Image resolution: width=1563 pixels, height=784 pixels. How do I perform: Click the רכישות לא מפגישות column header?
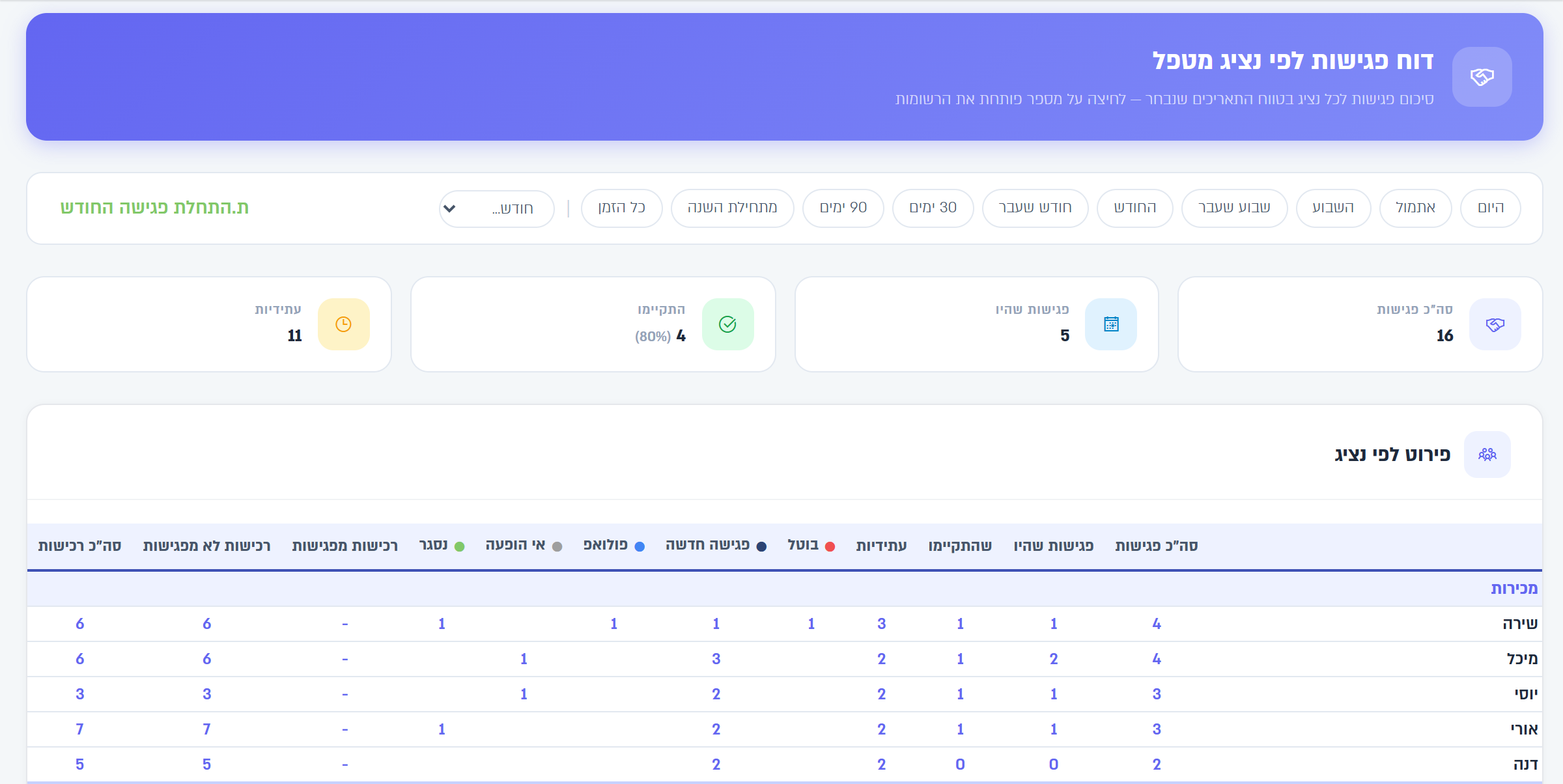[x=206, y=546]
